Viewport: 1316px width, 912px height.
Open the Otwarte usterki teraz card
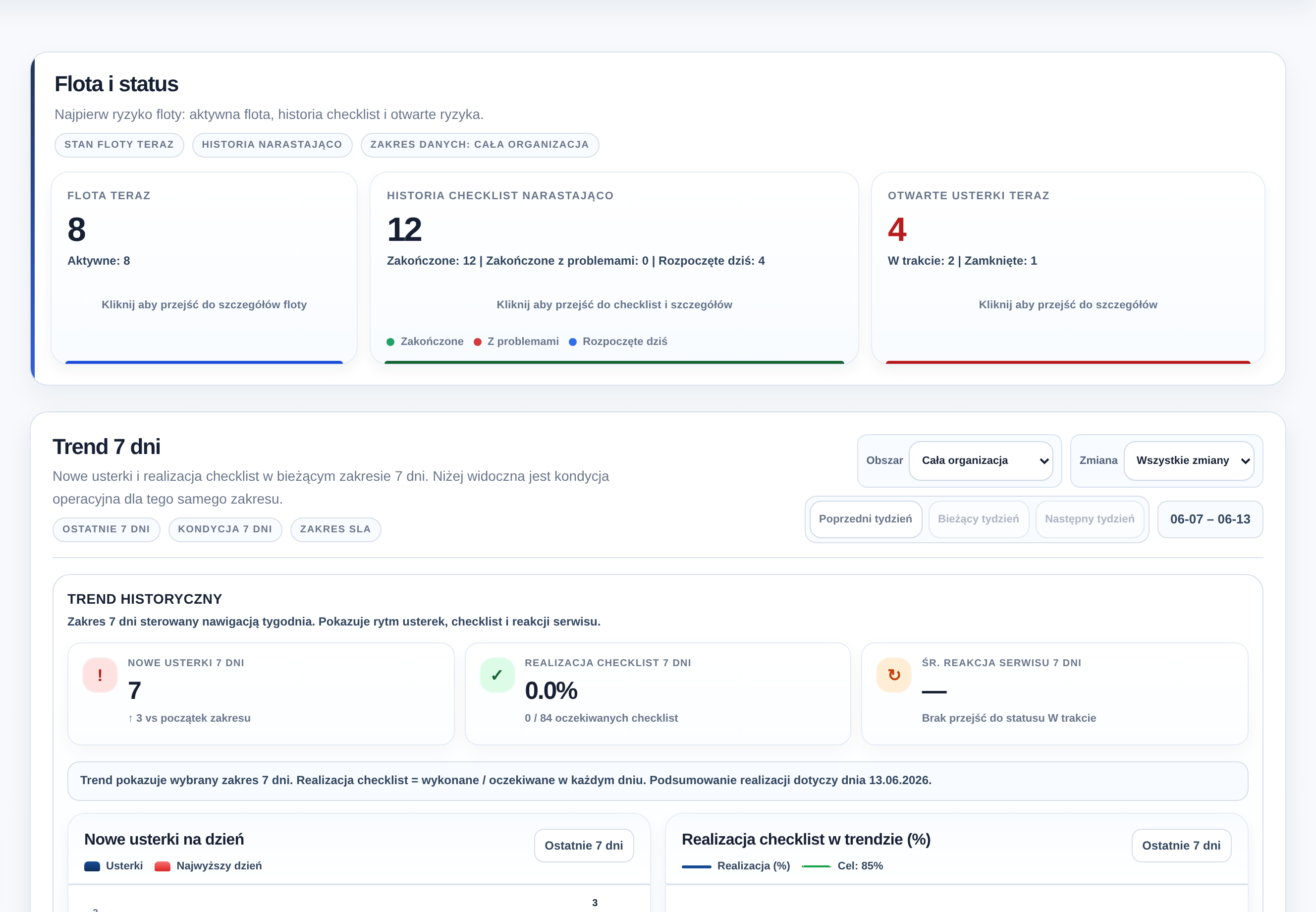[1068, 268]
